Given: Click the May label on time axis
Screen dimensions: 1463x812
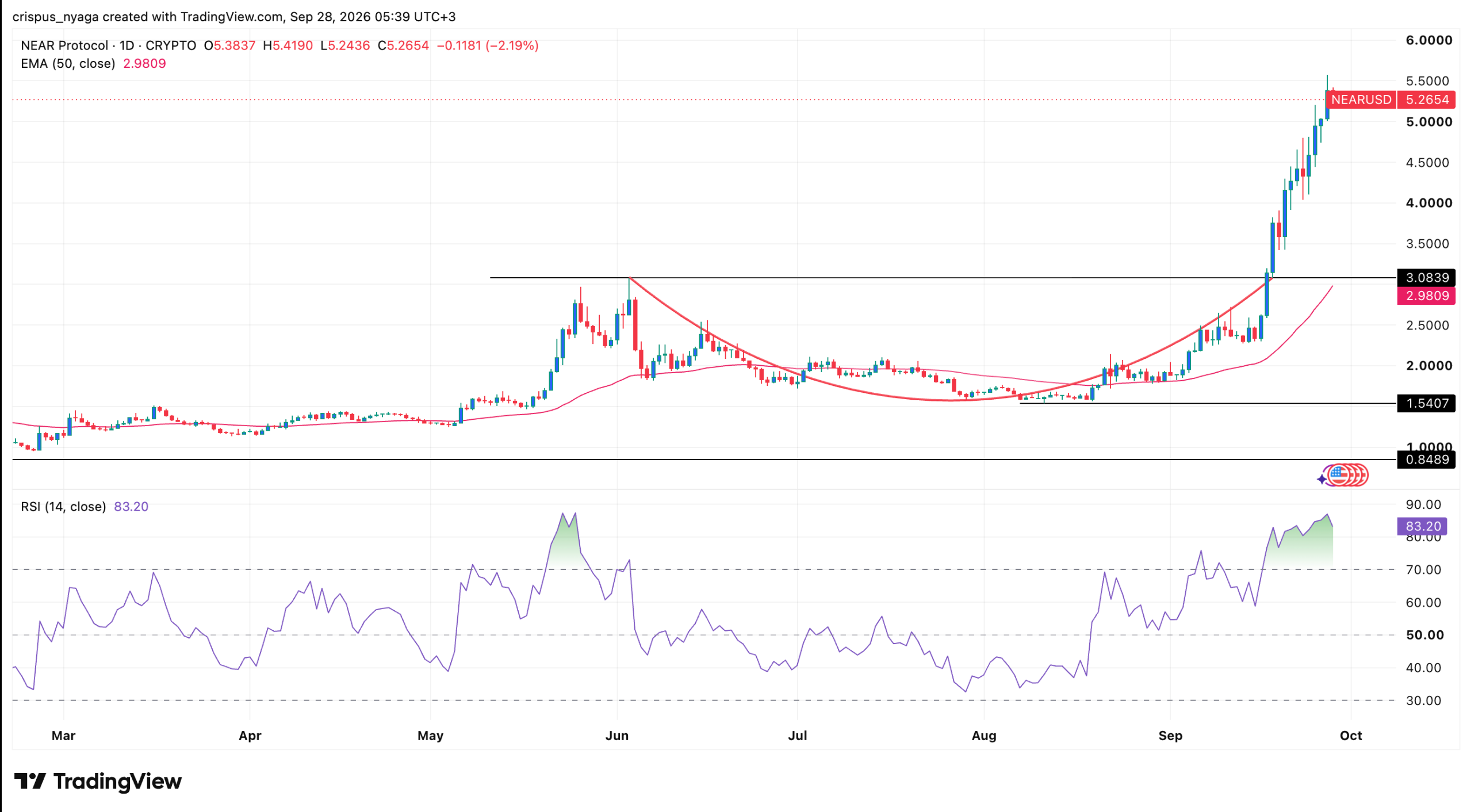Looking at the screenshot, I should coord(431,736).
